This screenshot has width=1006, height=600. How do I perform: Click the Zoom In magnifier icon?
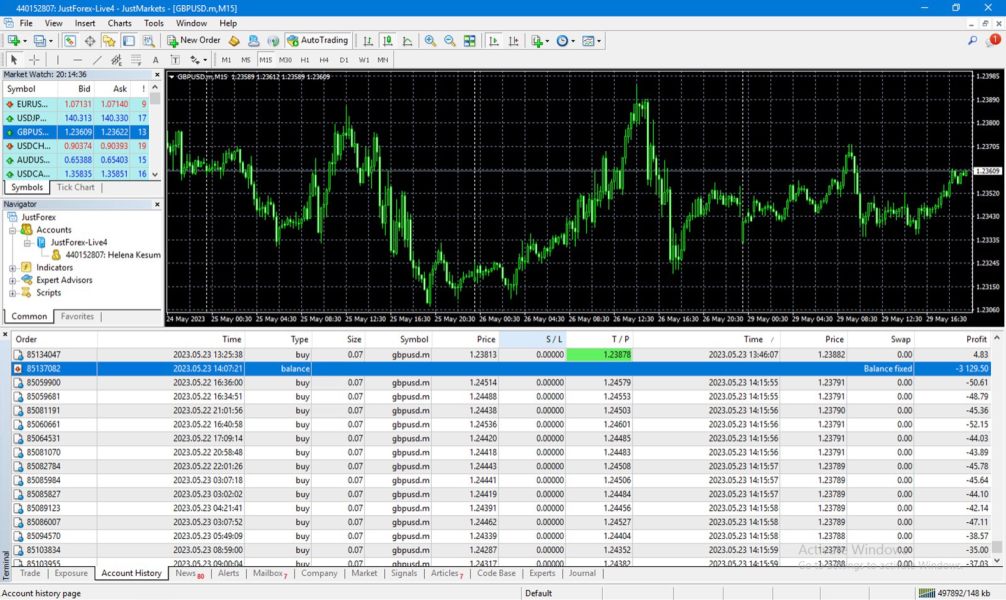pos(430,41)
